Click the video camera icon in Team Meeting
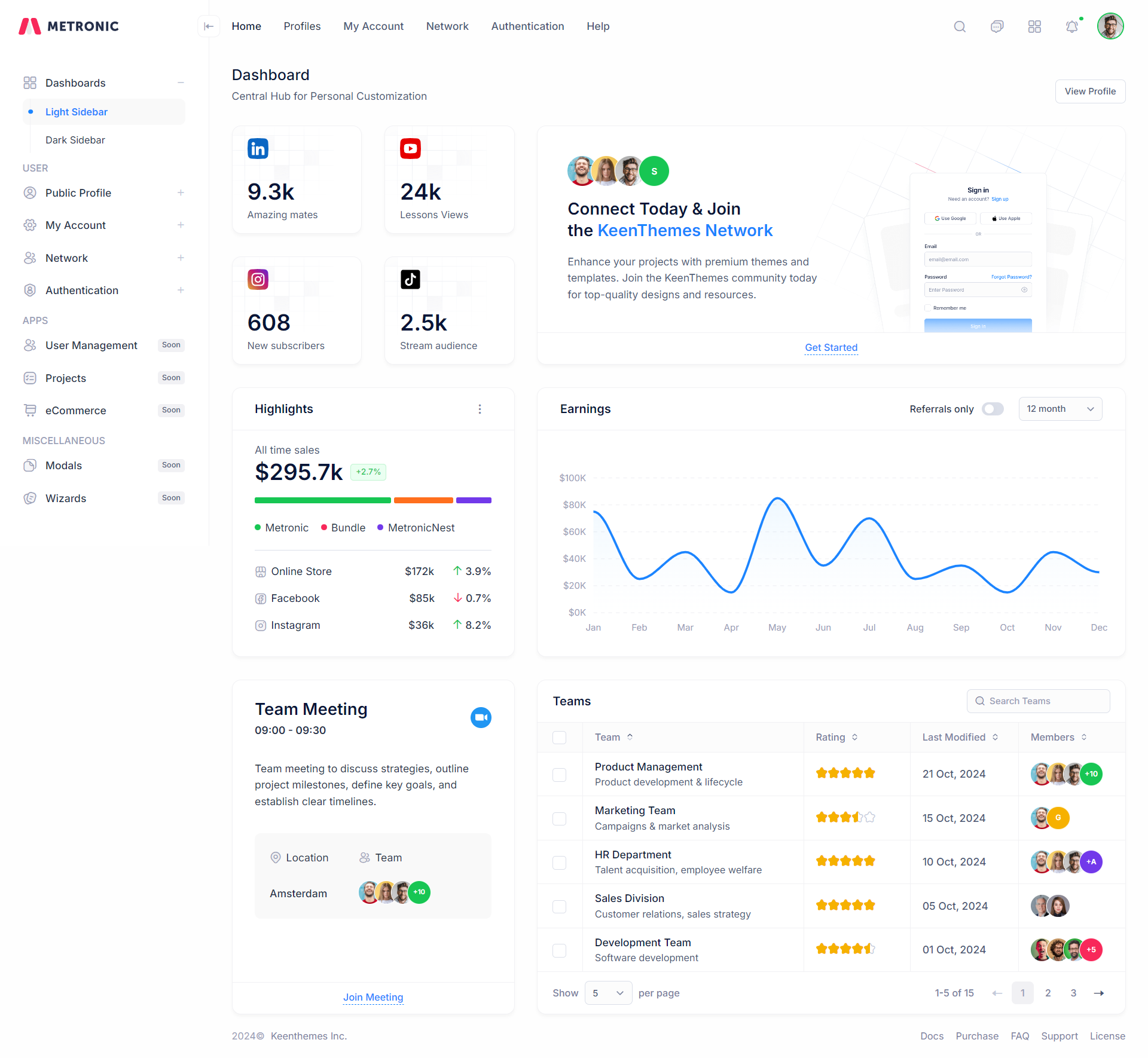The height and width of the screenshot is (1058, 1148). tap(481, 717)
